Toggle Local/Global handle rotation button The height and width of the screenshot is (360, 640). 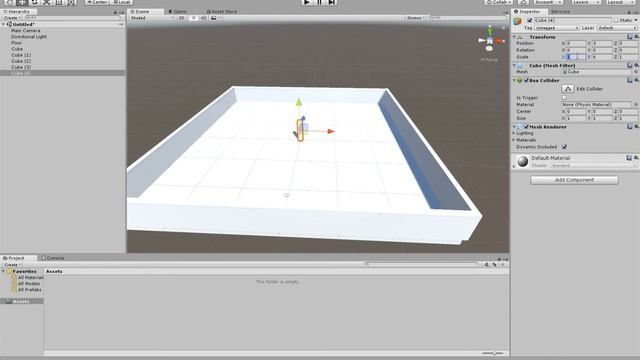click(121, 2)
